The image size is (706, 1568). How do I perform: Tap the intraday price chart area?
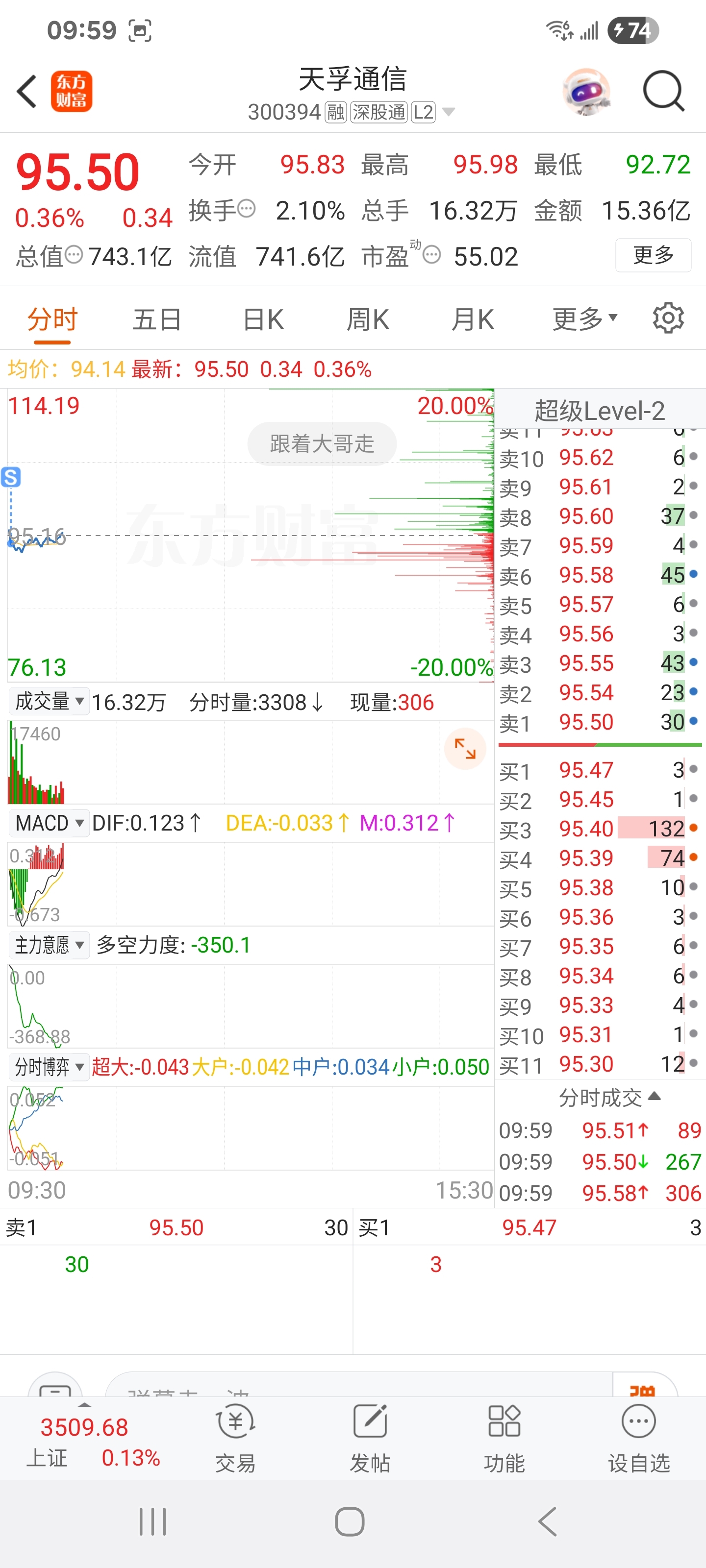click(250, 536)
